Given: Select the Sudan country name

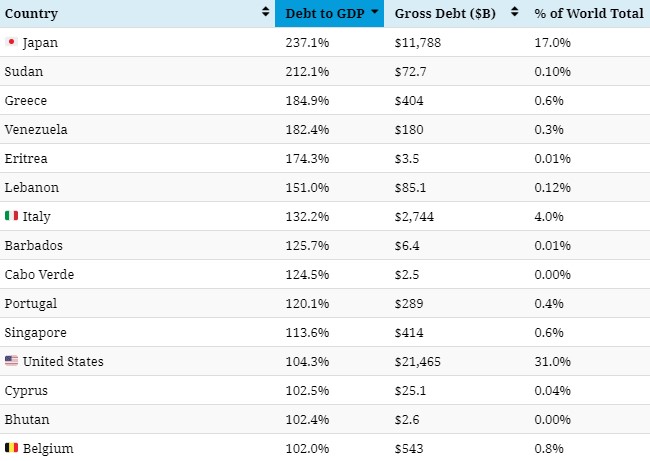Looking at the screenshot, I should [24, 72].
